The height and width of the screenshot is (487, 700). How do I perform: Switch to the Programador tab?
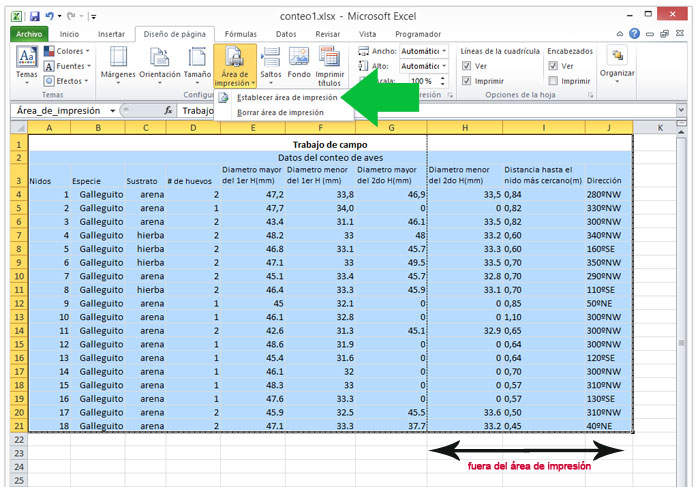418,34
